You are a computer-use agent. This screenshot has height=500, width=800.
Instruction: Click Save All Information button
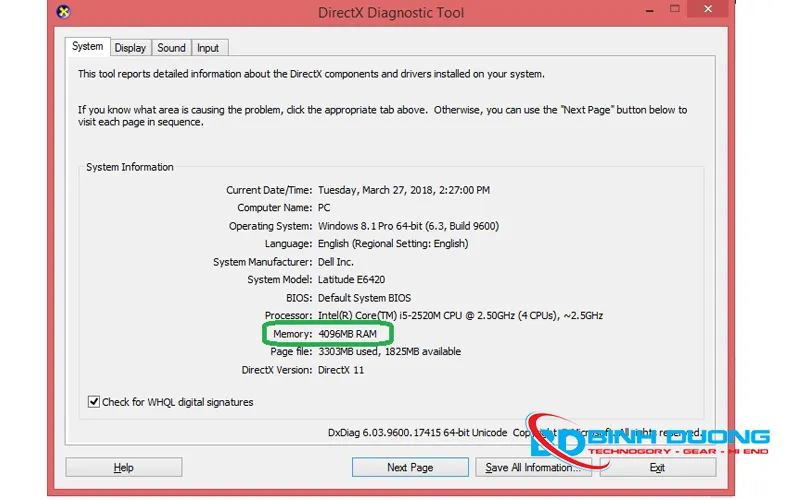click(533, 467)
